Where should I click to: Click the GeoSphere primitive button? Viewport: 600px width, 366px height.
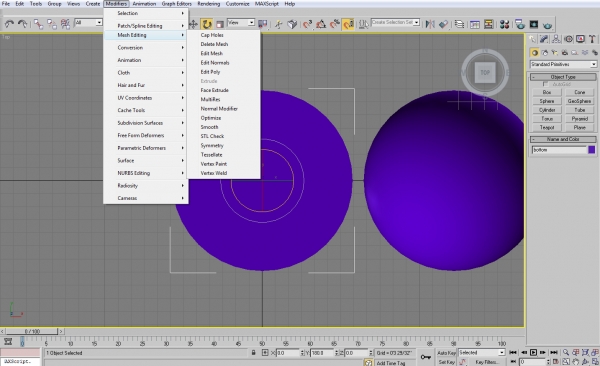click(x=579, y=101)
